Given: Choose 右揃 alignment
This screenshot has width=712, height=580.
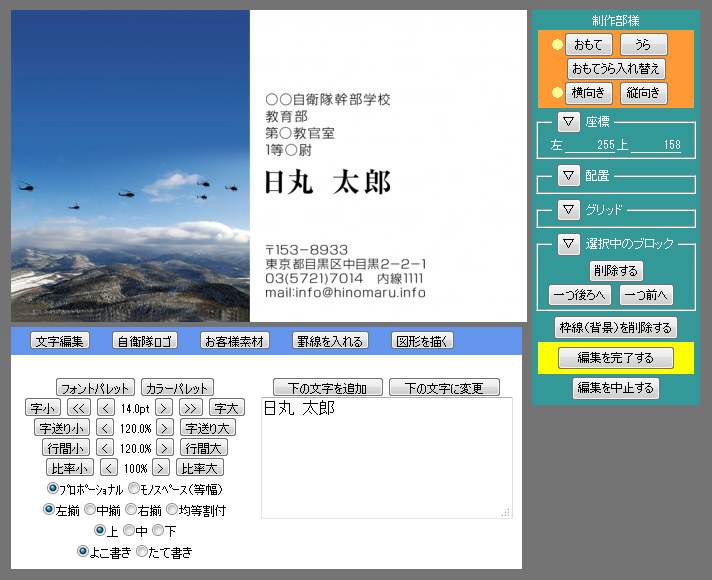Looking at the screenshot, I should point(131,509).
